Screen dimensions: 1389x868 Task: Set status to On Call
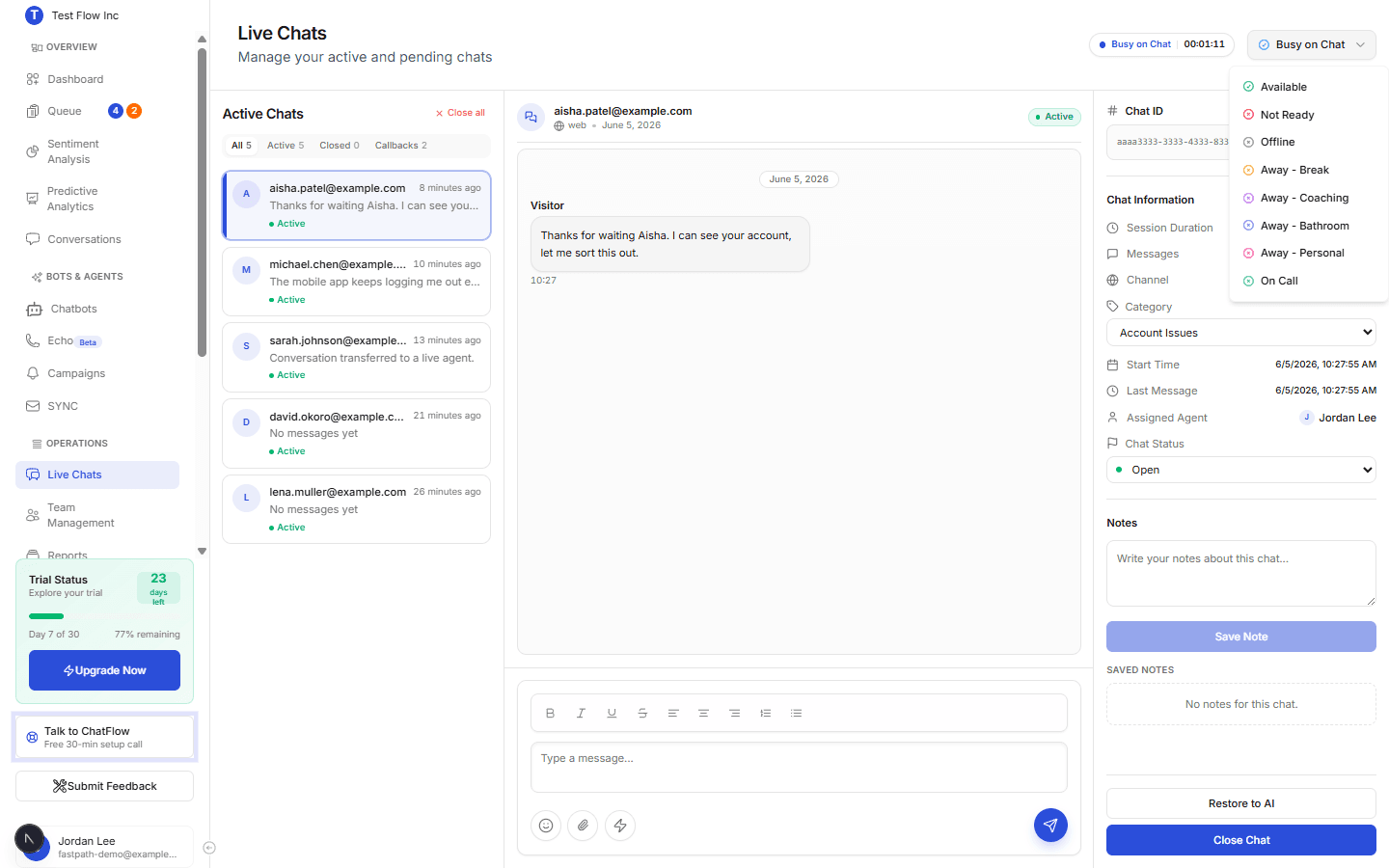(1309, 281)
